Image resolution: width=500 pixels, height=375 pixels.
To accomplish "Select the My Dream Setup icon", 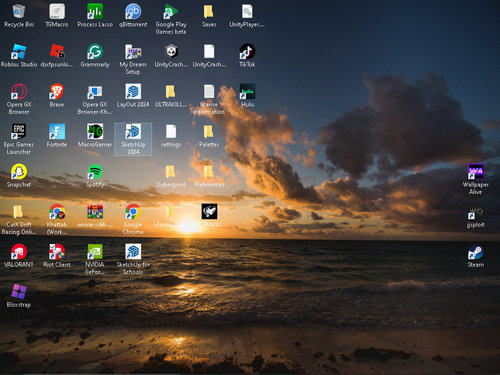I will coord(133,52).
